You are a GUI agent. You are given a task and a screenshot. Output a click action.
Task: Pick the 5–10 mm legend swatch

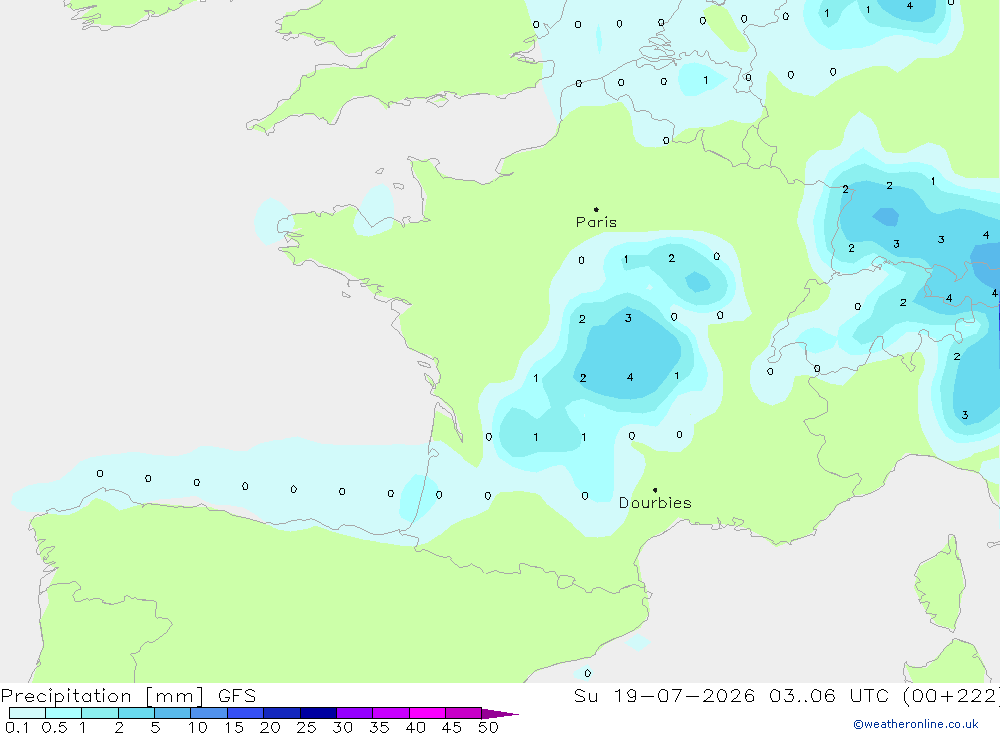click(x=173, y=713)
